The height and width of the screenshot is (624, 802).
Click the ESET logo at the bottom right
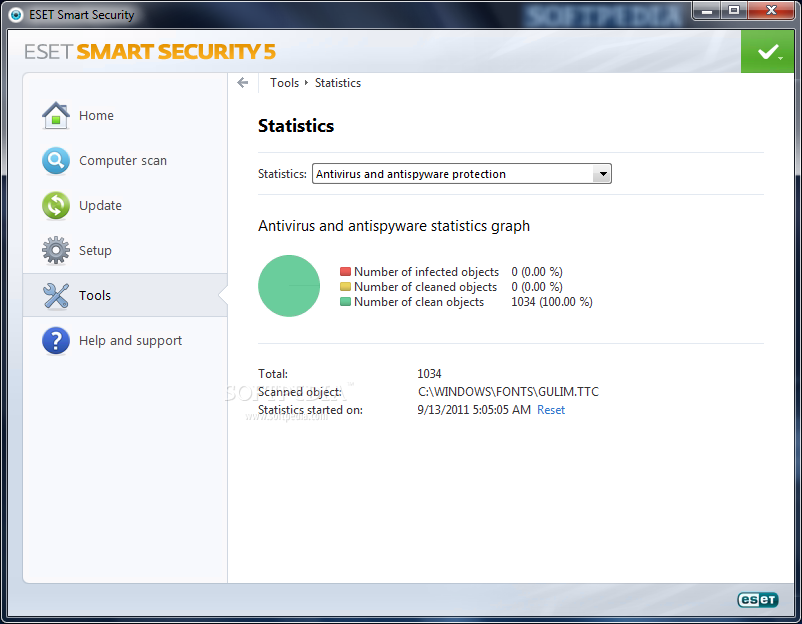click(758, 599)
